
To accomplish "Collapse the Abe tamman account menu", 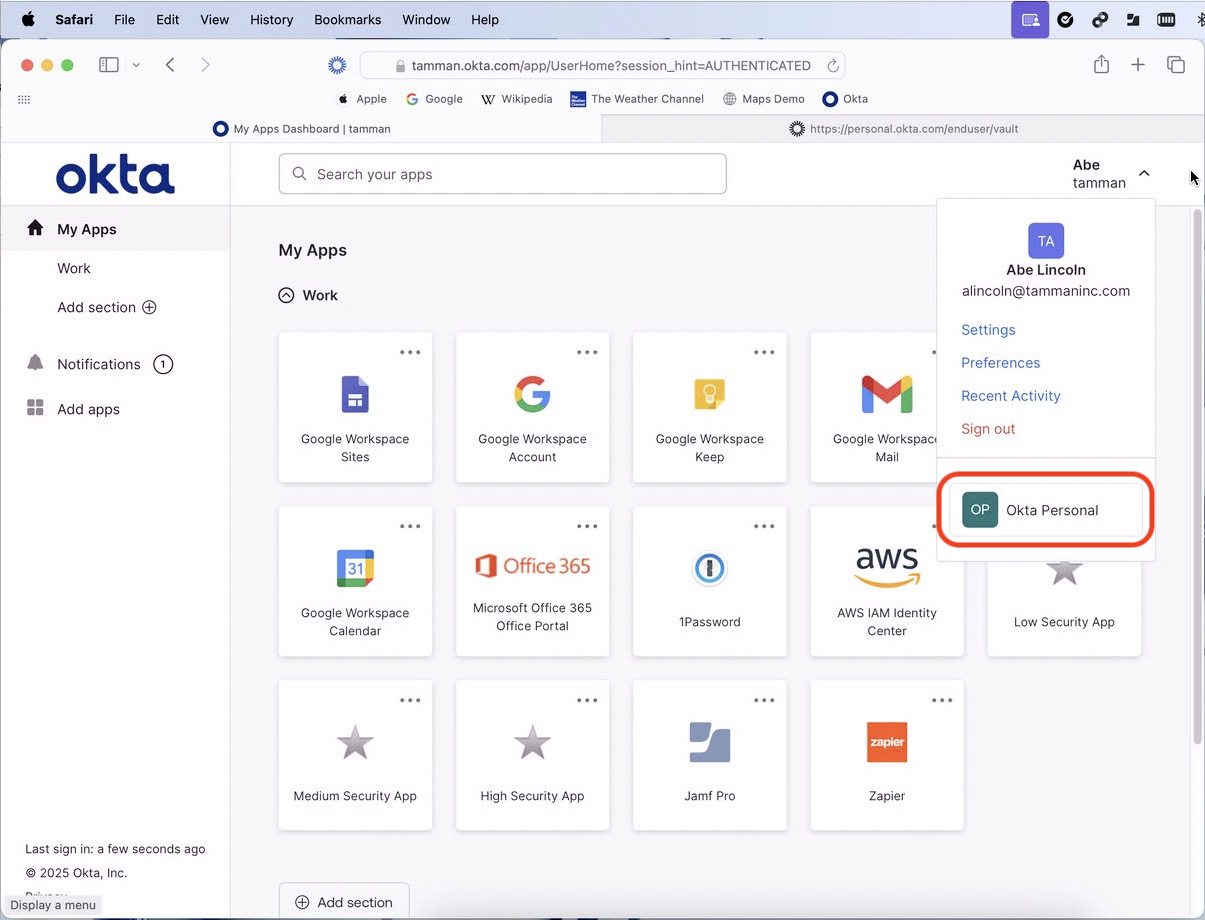I will [1144, 174].
